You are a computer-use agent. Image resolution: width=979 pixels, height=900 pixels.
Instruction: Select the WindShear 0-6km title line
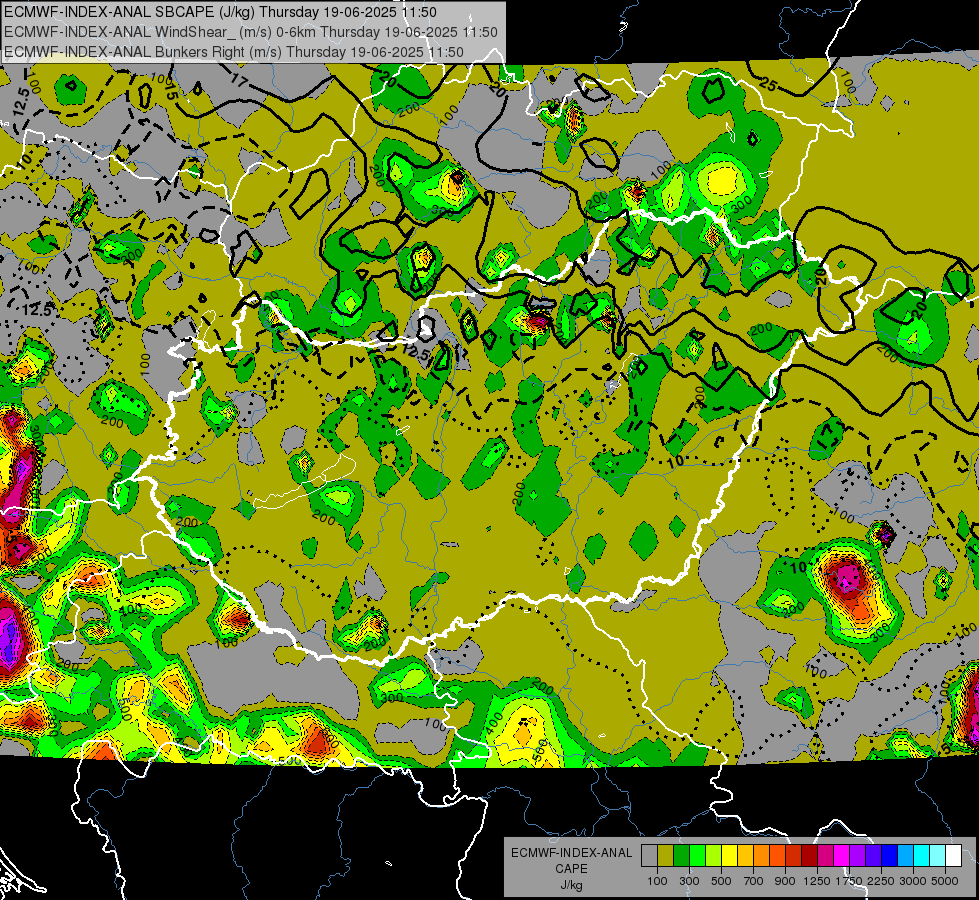250,32
